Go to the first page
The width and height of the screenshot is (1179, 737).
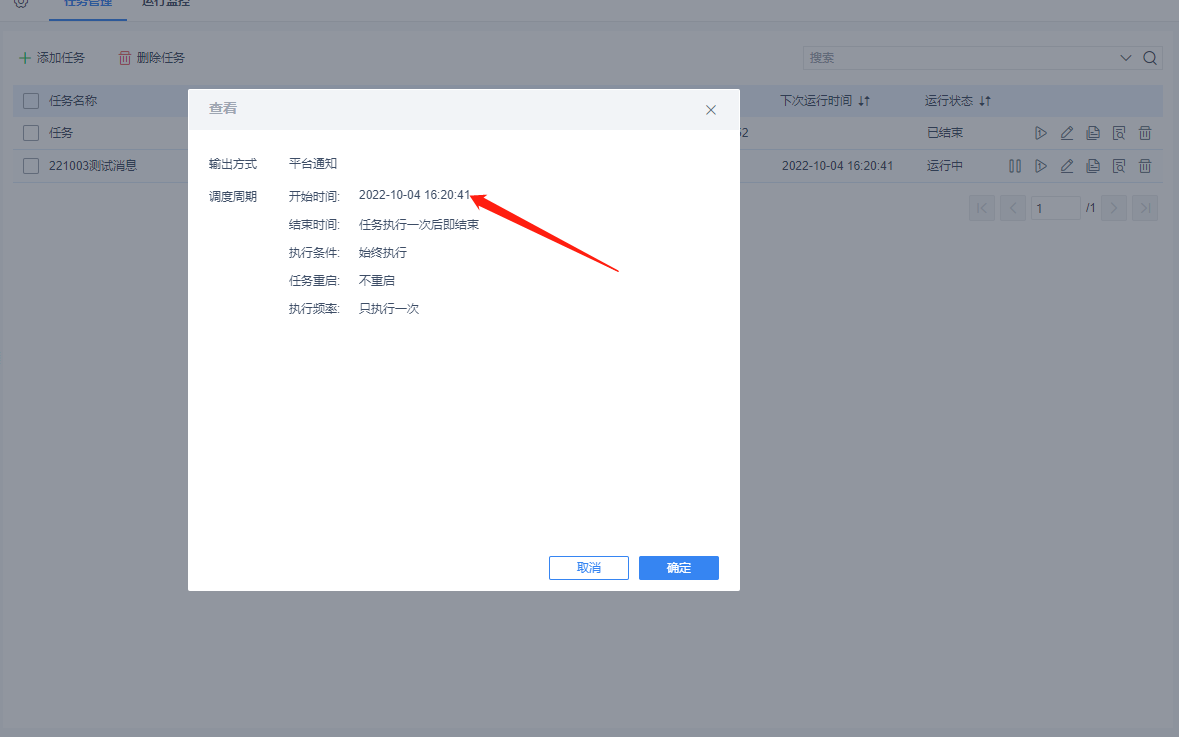click(x=982, y=208)
